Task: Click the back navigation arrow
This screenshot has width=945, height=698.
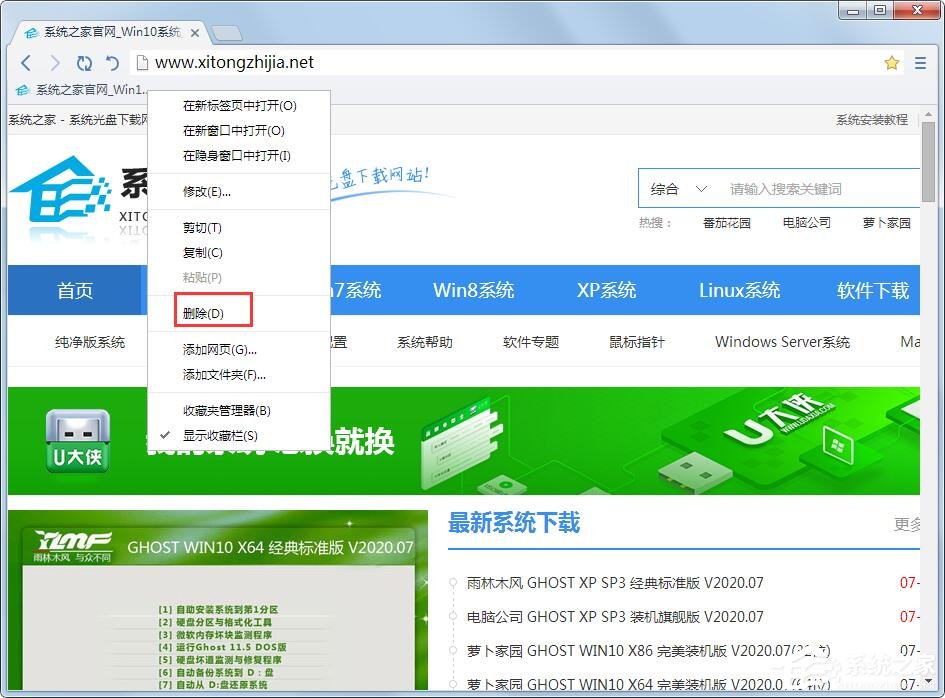Action: coord(26,62)
